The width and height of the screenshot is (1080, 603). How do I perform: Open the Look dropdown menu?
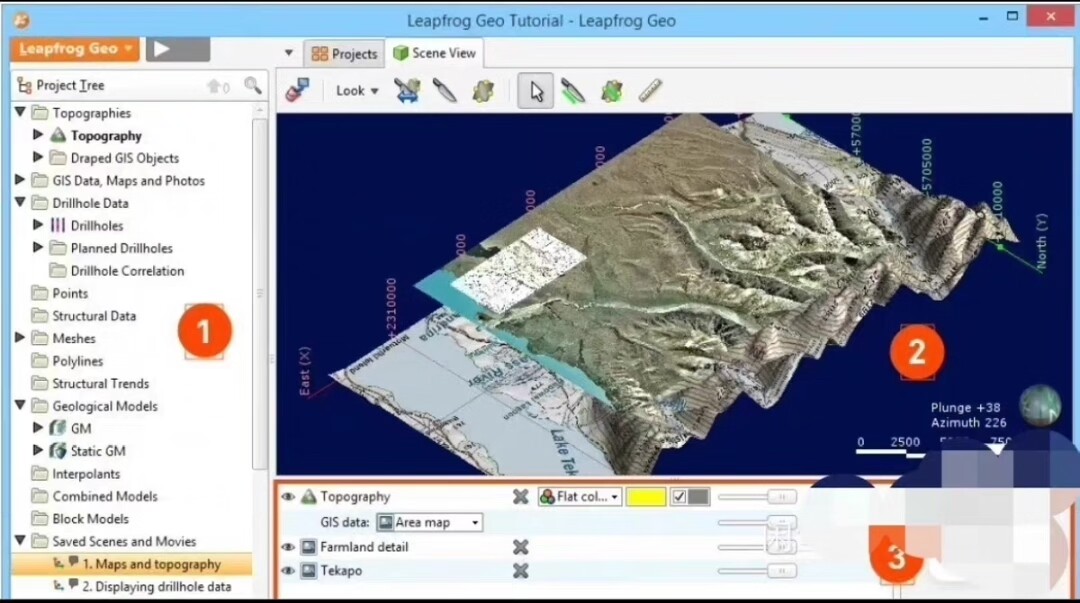tap(357, 90)
